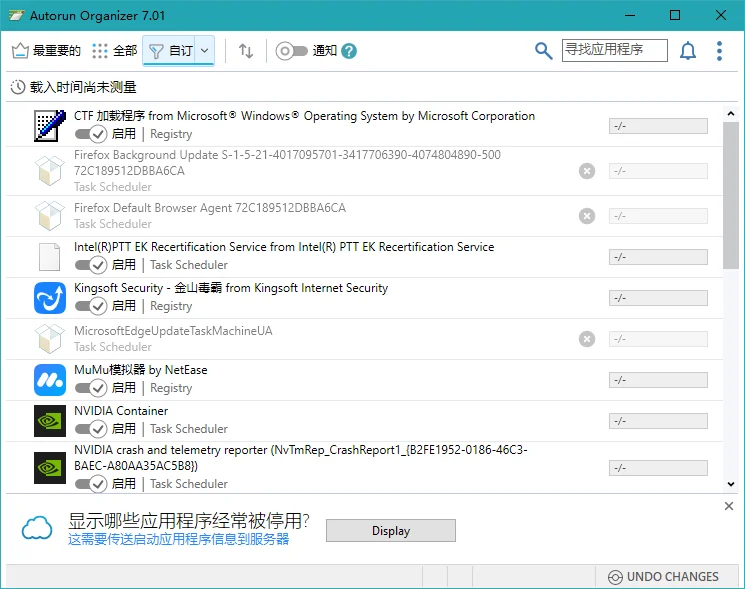The width and height of the screenshot is (745, 589).
Task: Click Registry label under MuMu模拟器
Action: [x=171, y=388]
